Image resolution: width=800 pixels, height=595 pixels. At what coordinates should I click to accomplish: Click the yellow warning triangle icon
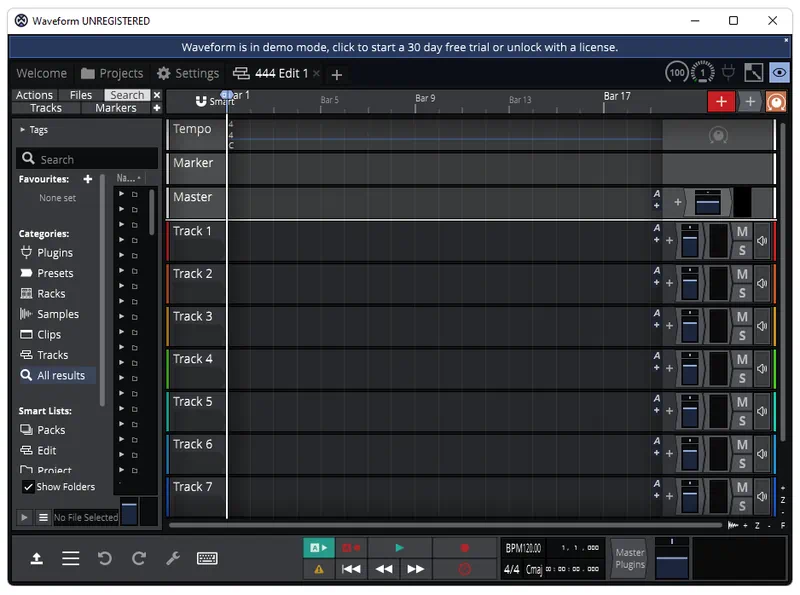pos(319,569)
